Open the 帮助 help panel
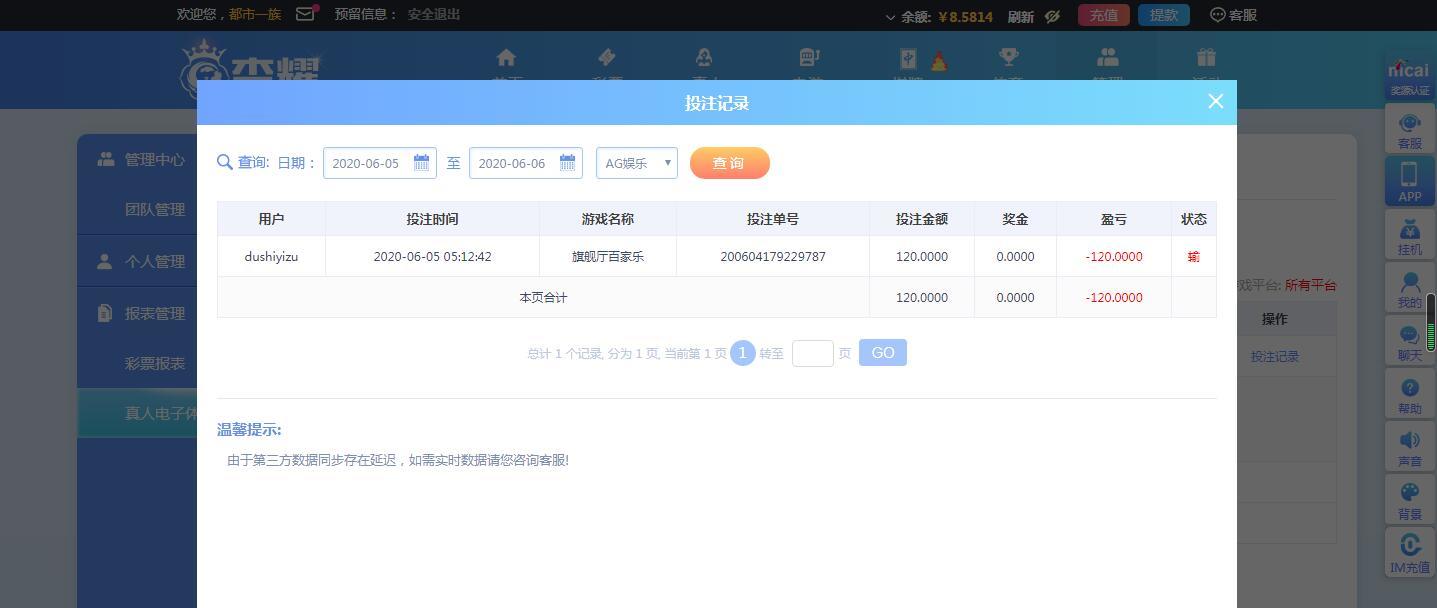Screen dimensions: 1437x608 1409,393
